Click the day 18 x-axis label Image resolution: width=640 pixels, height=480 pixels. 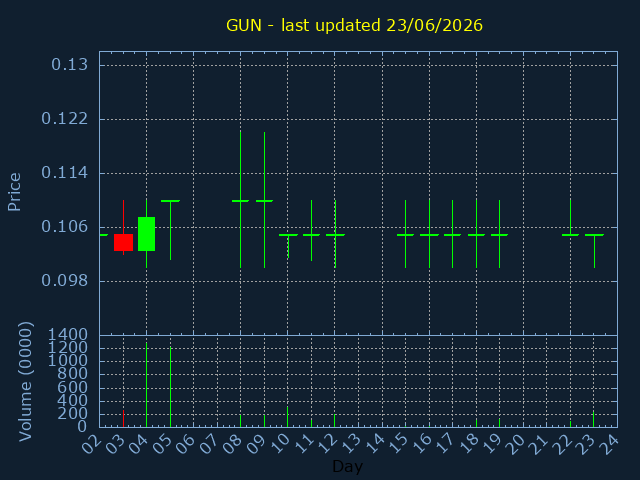(x=469, y=444)
